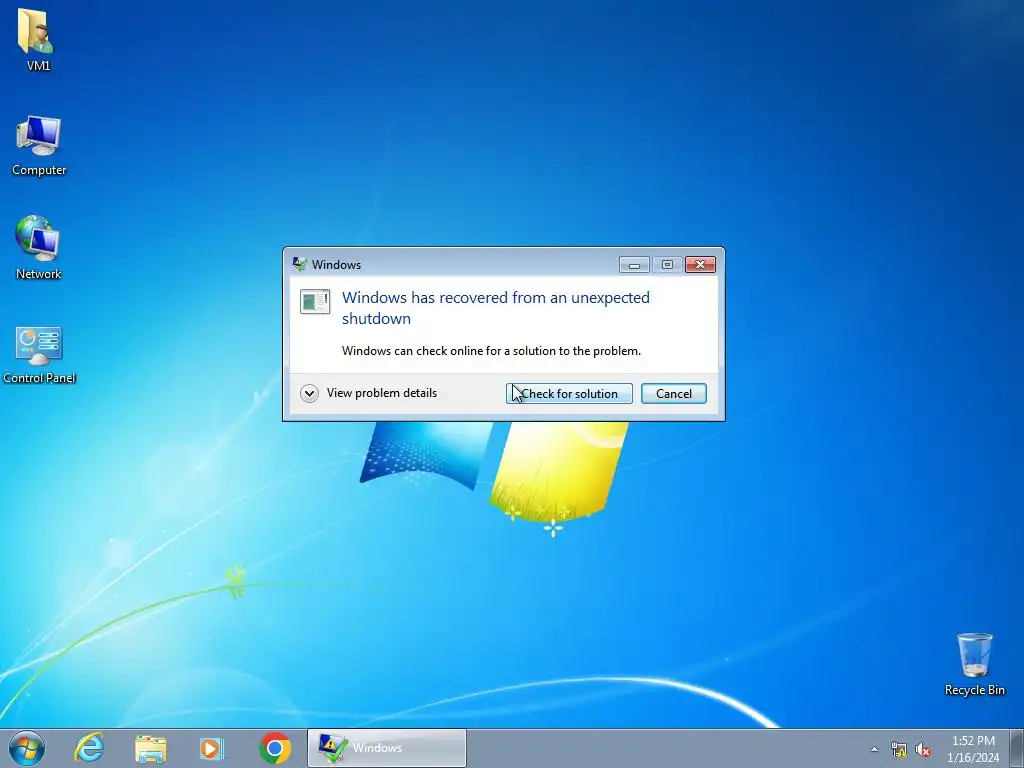Image resolution: width=1024 pixels, height=768 pixels.
Task: Select the Control Panel desktop icon
Action: pos(39,354)
